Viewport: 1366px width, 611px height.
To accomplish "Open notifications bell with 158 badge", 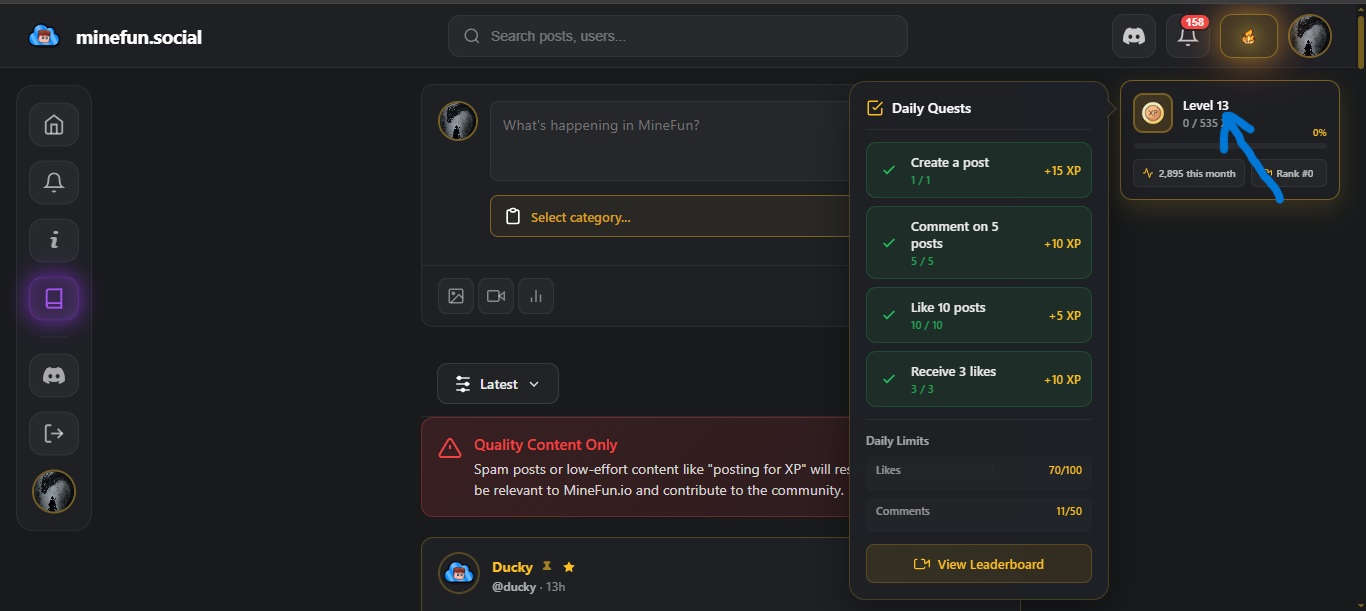I will point(1188,36).
